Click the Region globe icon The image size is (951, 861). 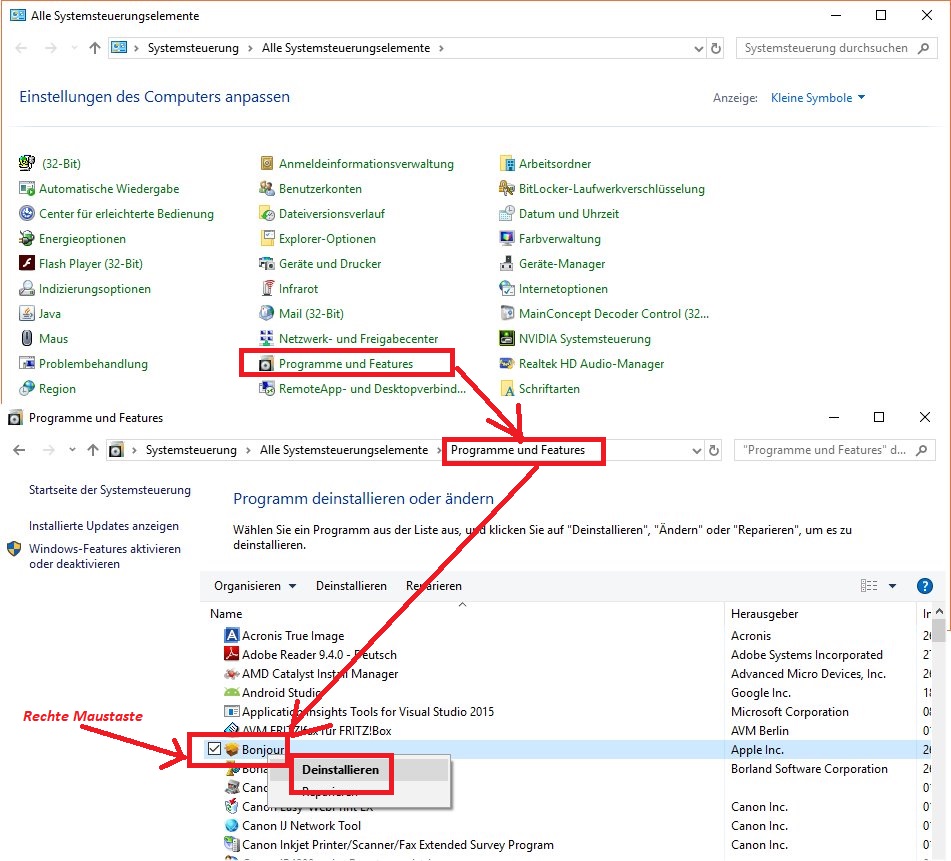[x=27, y=388]
